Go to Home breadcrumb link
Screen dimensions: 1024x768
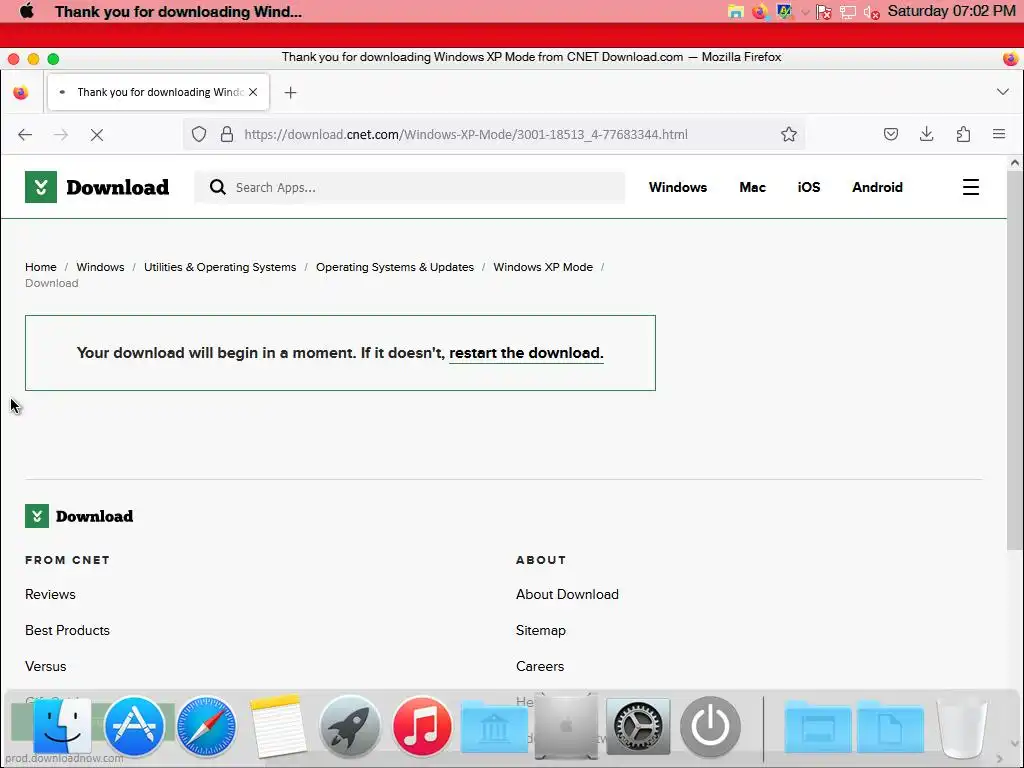[x=40, y=267]
